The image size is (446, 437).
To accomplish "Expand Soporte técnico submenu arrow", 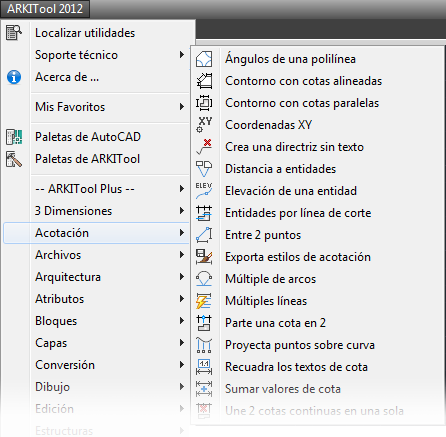I will pyautogui.click(x=182, y=55).
